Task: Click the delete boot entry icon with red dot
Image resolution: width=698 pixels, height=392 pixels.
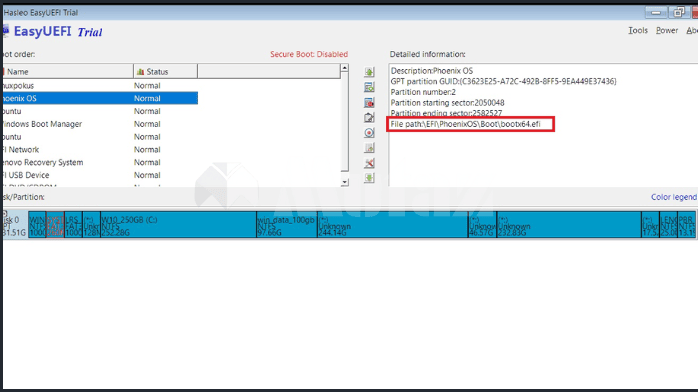Action: (369, 103)
